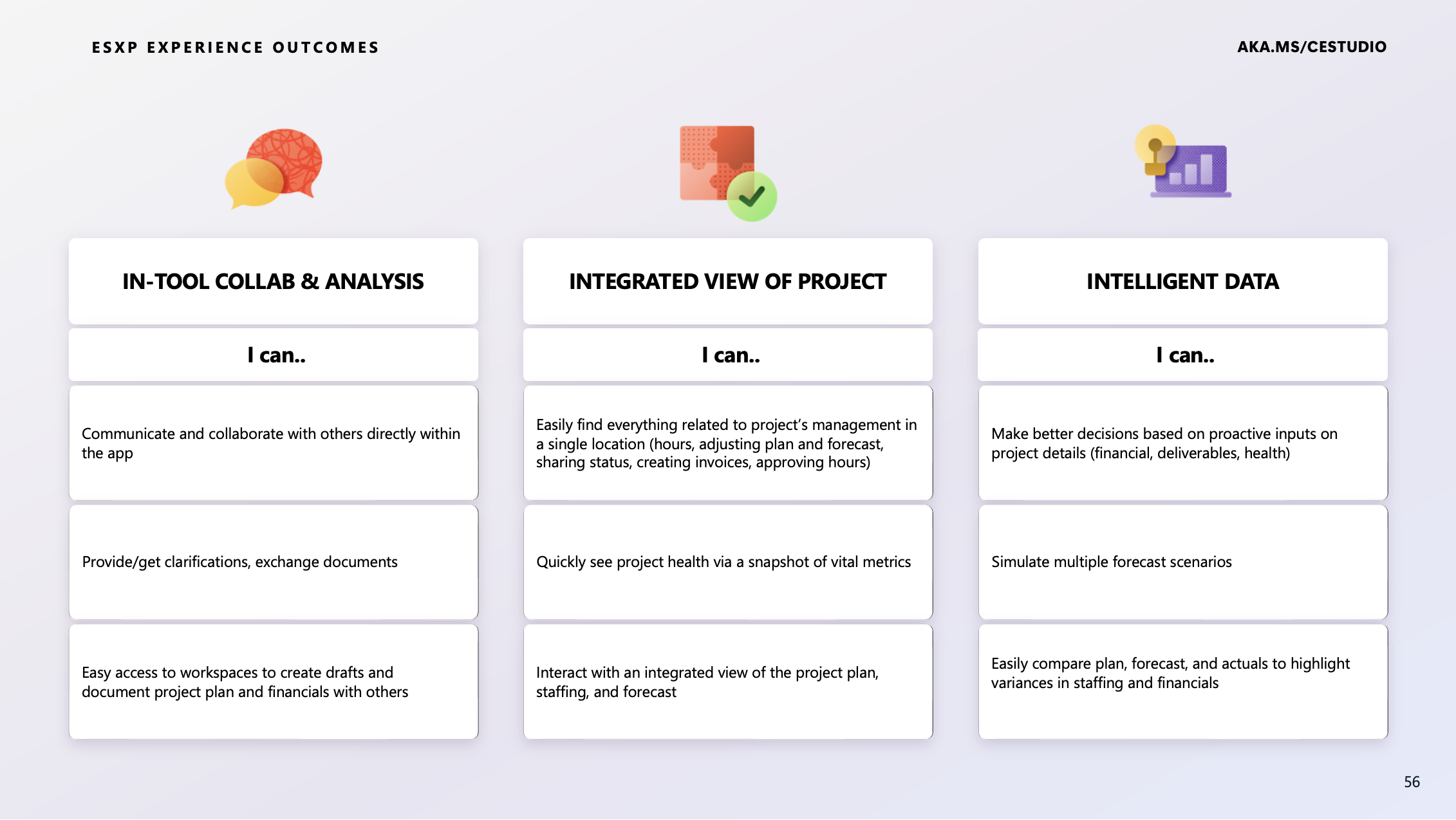Screen dimensions: 1456x820
Task: Click the INTEGRATED VIEW OF PROJECT header card
Action: click(x=728, y=281)
